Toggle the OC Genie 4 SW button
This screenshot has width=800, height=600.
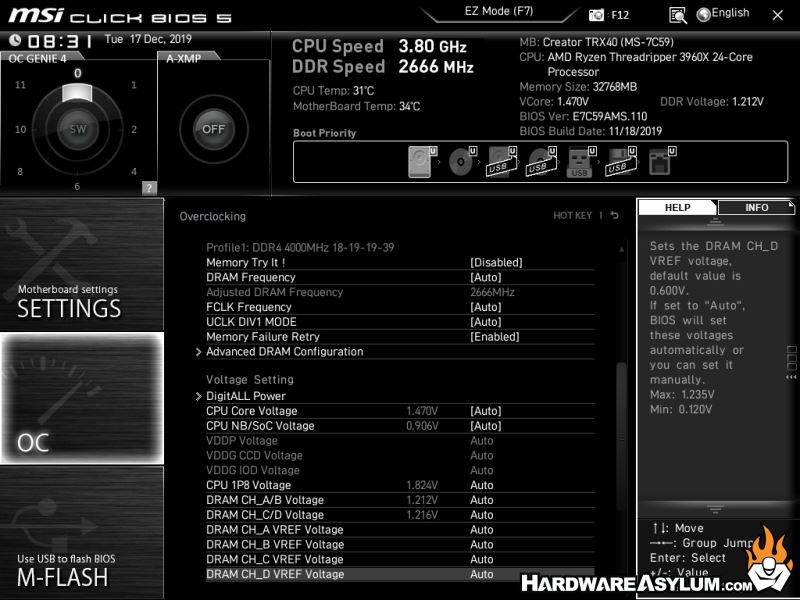pyautogui.click(x=78, y=129)
